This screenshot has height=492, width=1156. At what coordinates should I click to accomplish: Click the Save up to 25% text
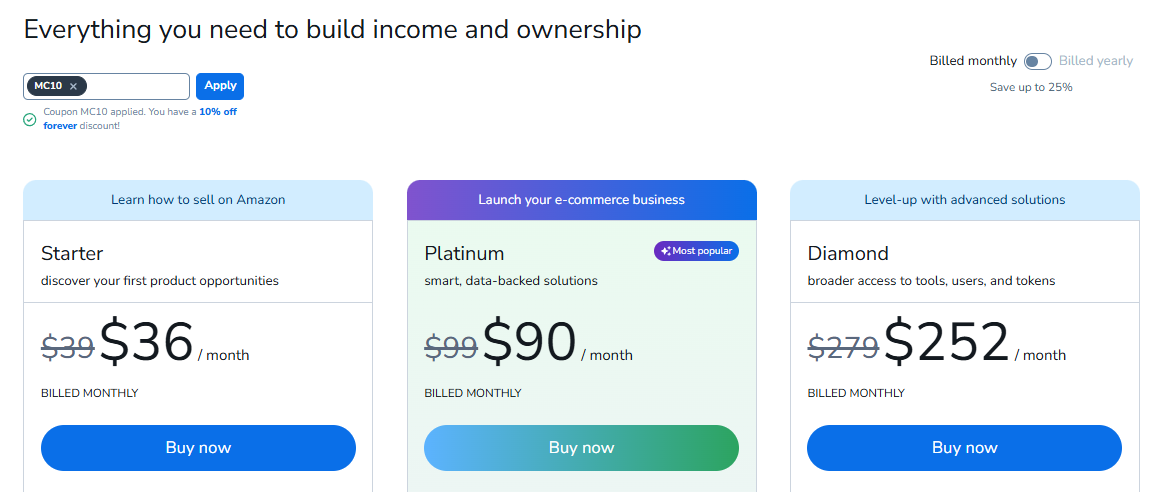tap(1031, 87)
